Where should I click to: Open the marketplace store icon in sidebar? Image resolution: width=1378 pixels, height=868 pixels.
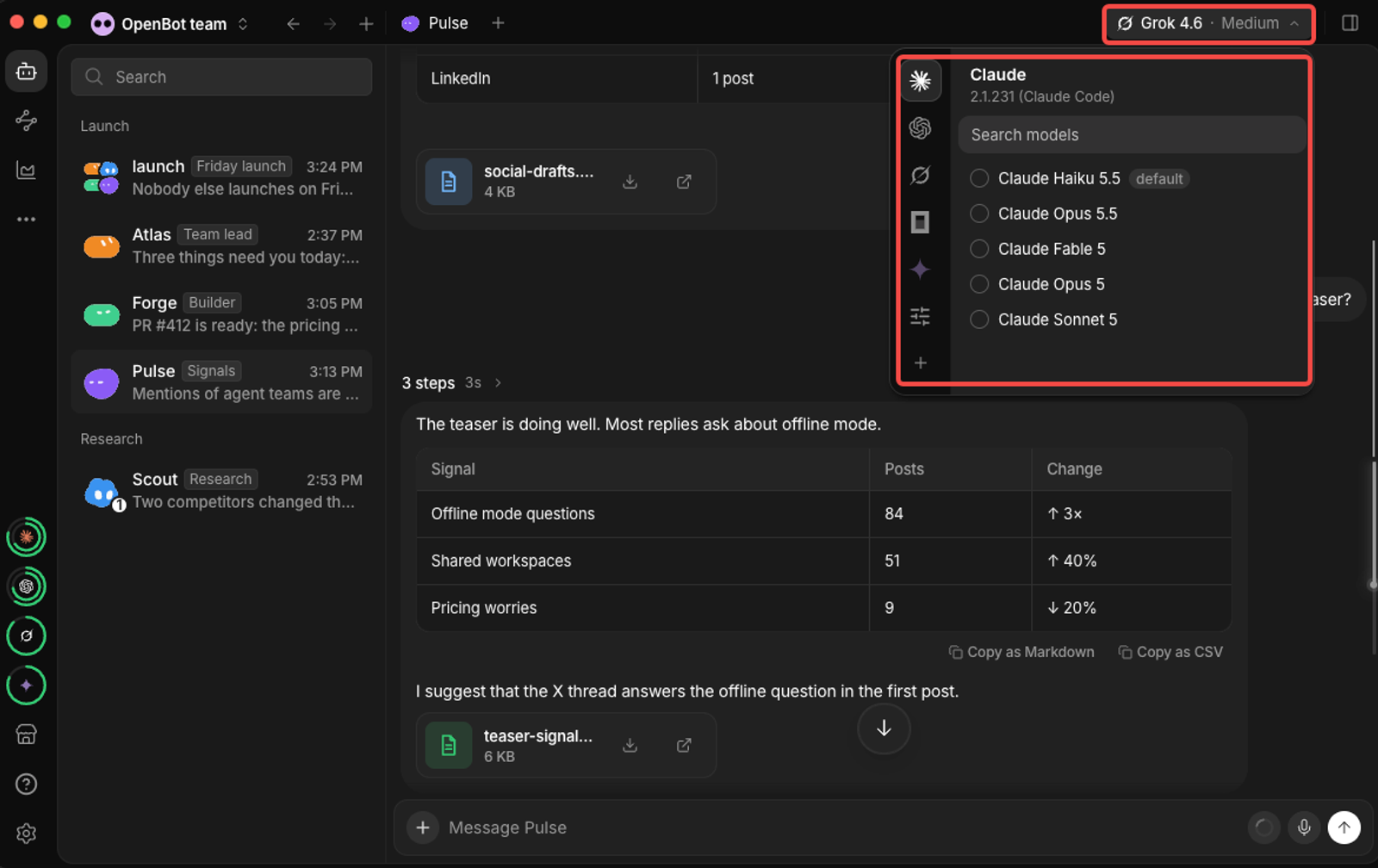tap(27, 735)
